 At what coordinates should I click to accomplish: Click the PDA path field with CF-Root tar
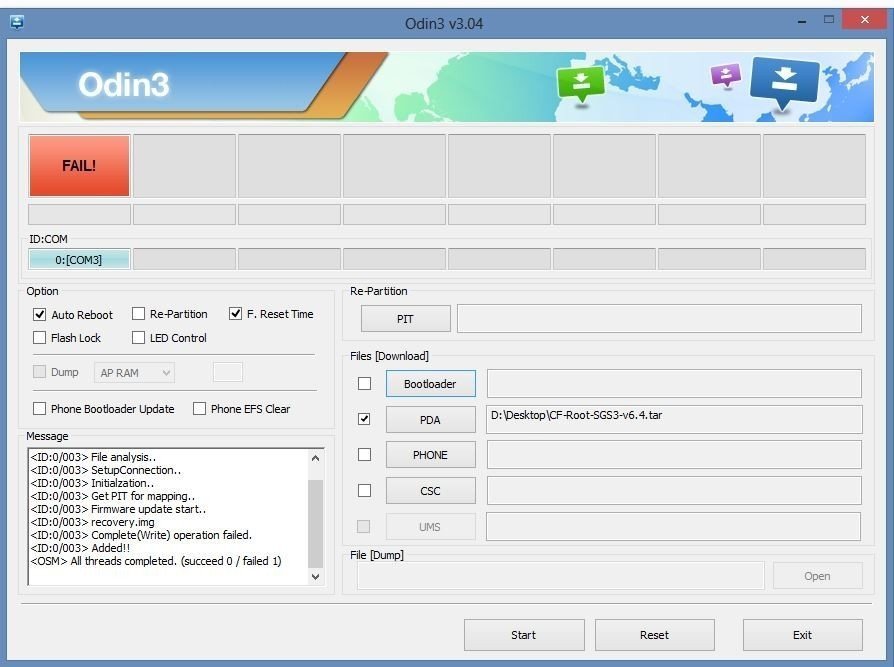674,420
